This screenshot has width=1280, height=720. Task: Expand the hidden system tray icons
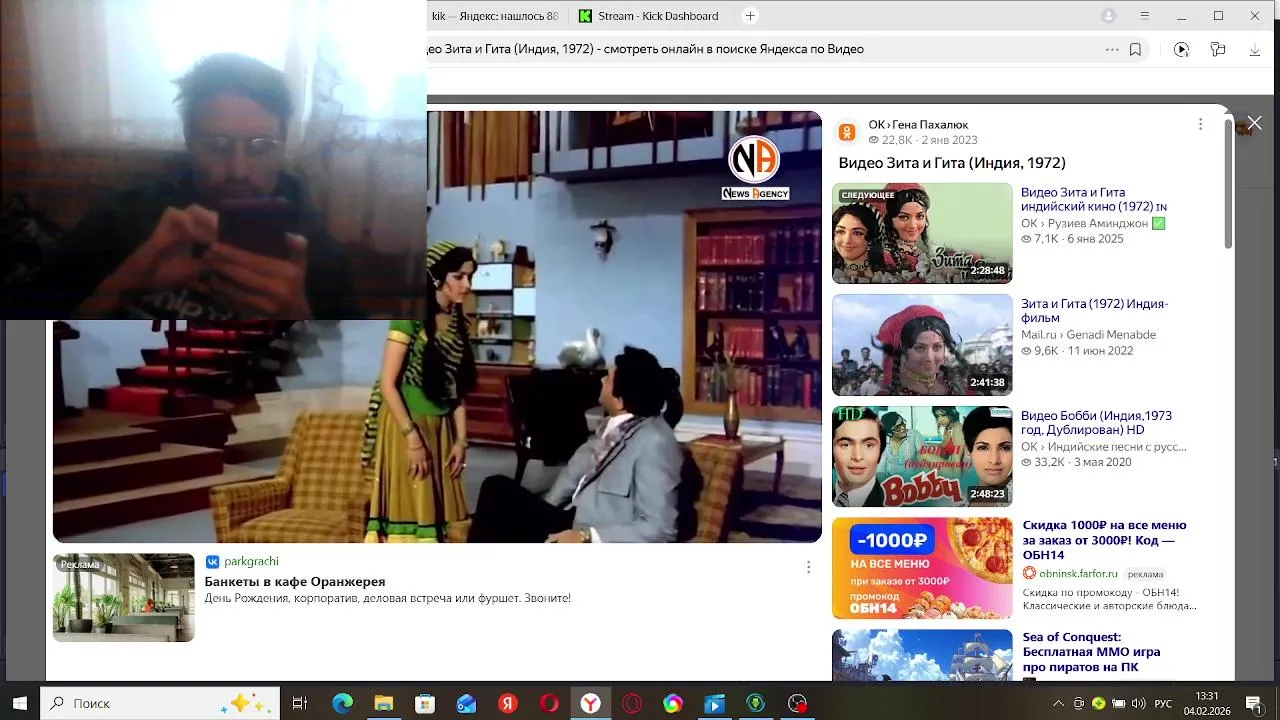coord(1058,703)
